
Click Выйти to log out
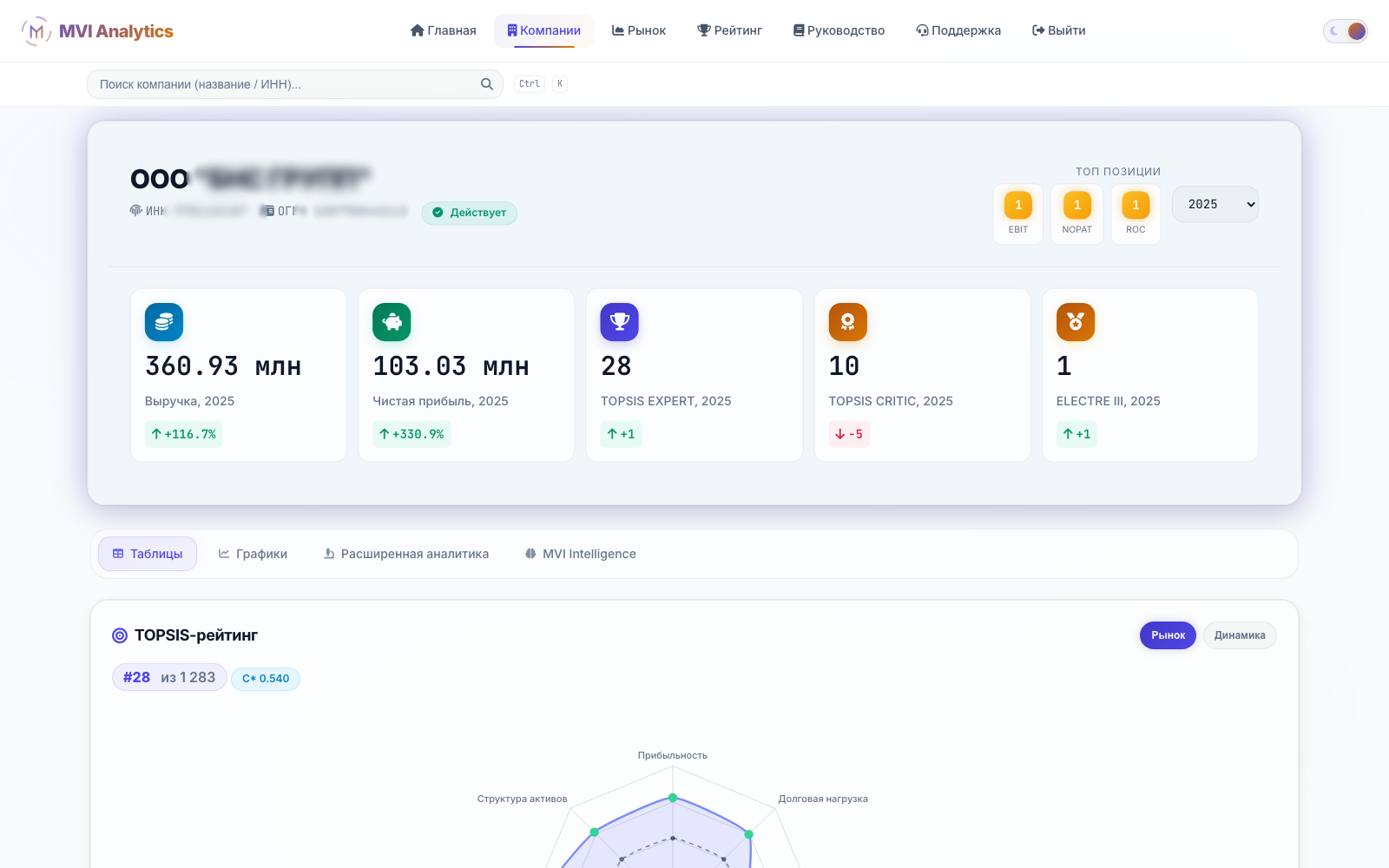tap(1059, 30)
